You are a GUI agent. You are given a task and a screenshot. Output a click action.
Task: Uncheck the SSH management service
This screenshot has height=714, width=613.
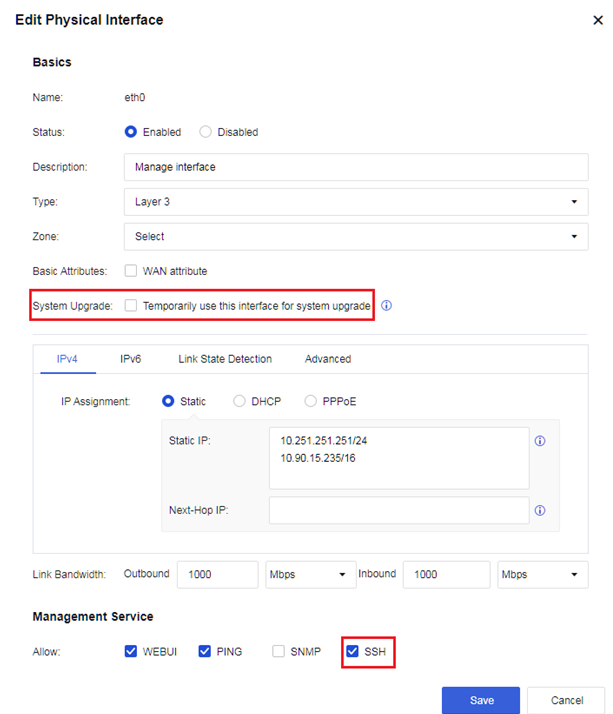pyautogui.click(x=352, y=652)
